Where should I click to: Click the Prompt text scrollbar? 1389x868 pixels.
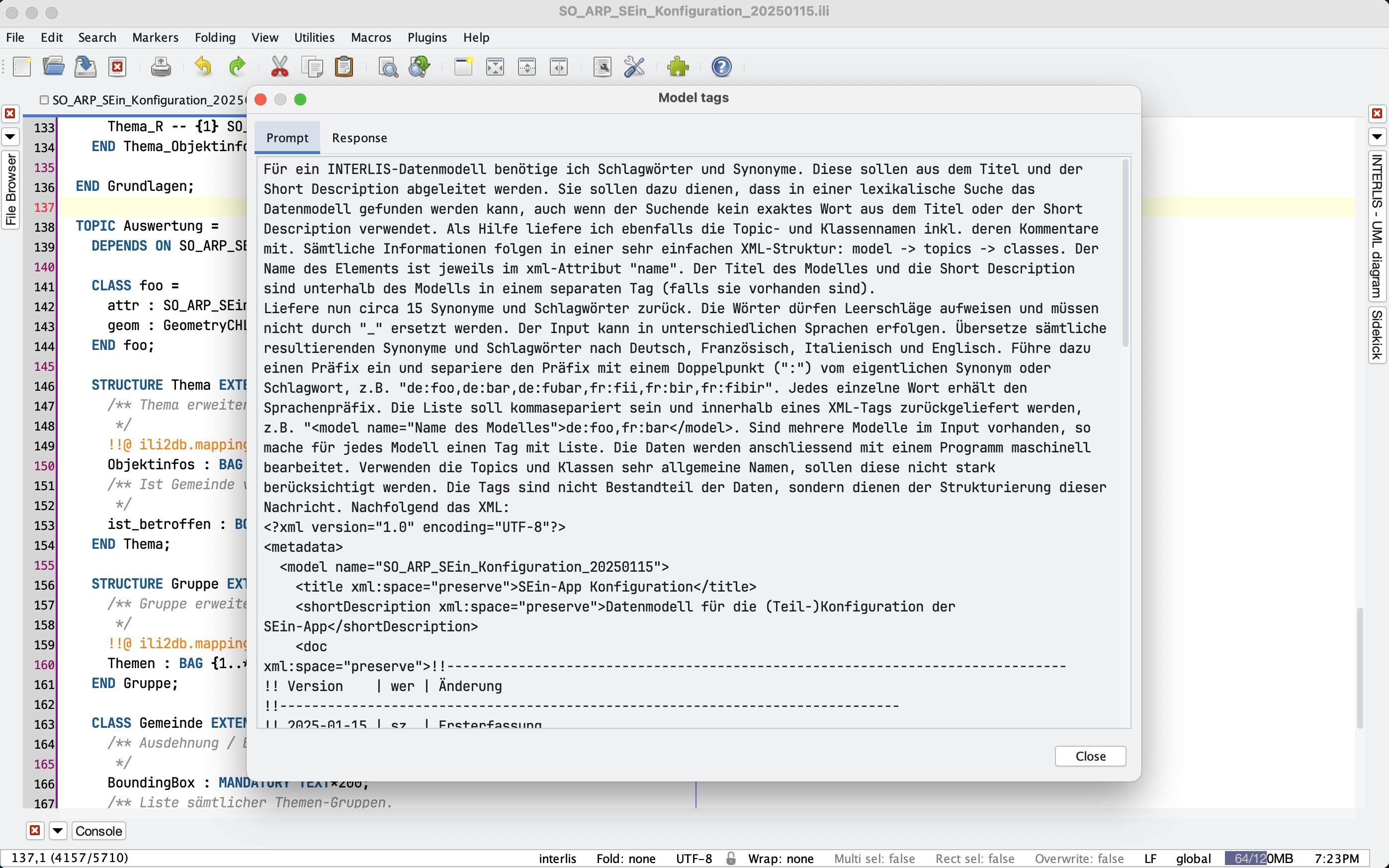pos(1125,253)
